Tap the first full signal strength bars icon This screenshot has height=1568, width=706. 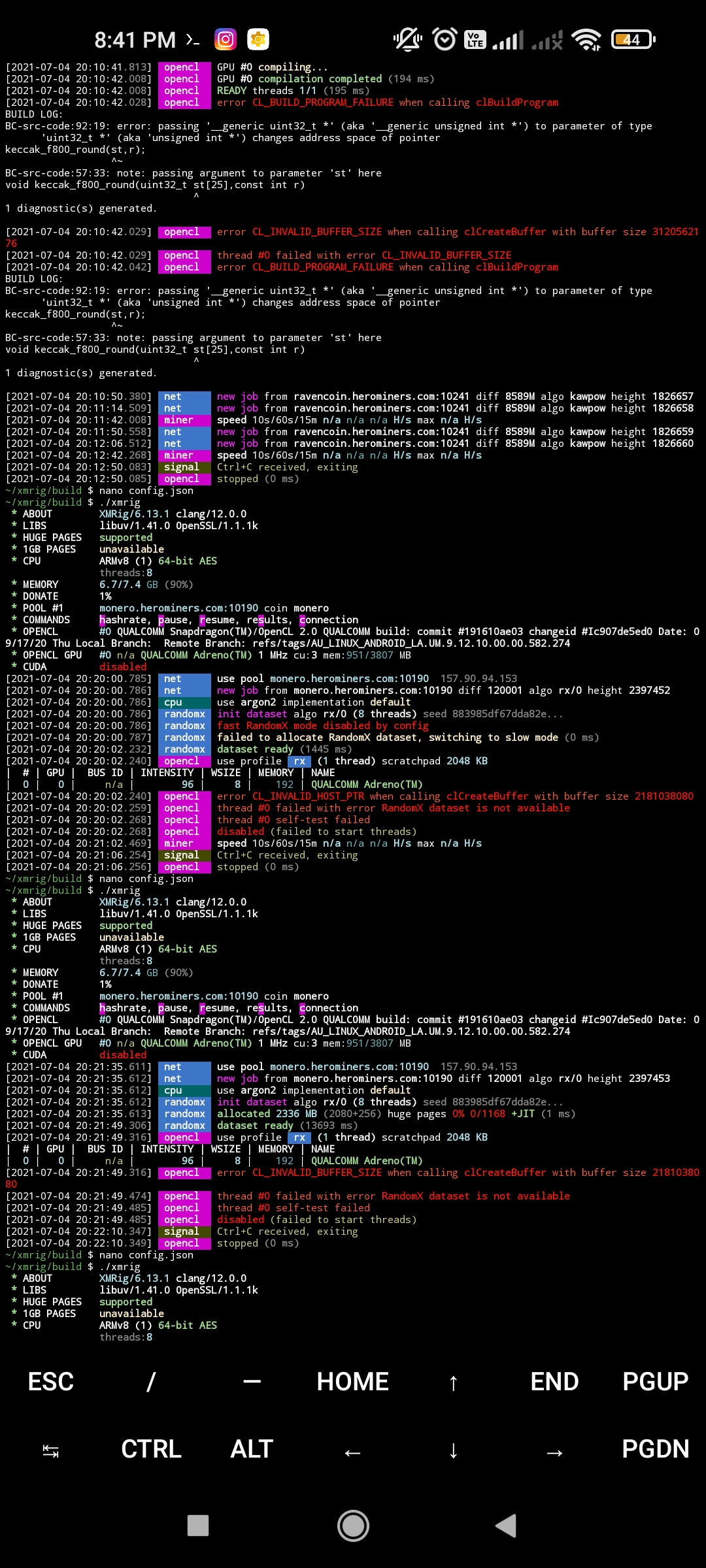click(508, 40)
